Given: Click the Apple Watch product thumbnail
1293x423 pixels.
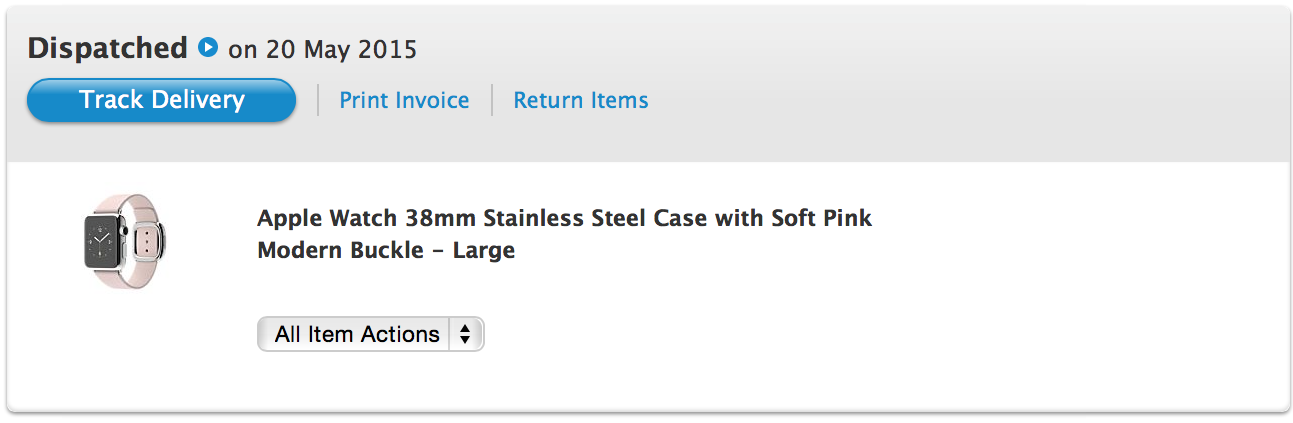Looking at the screenshot, I should [126, 241].
